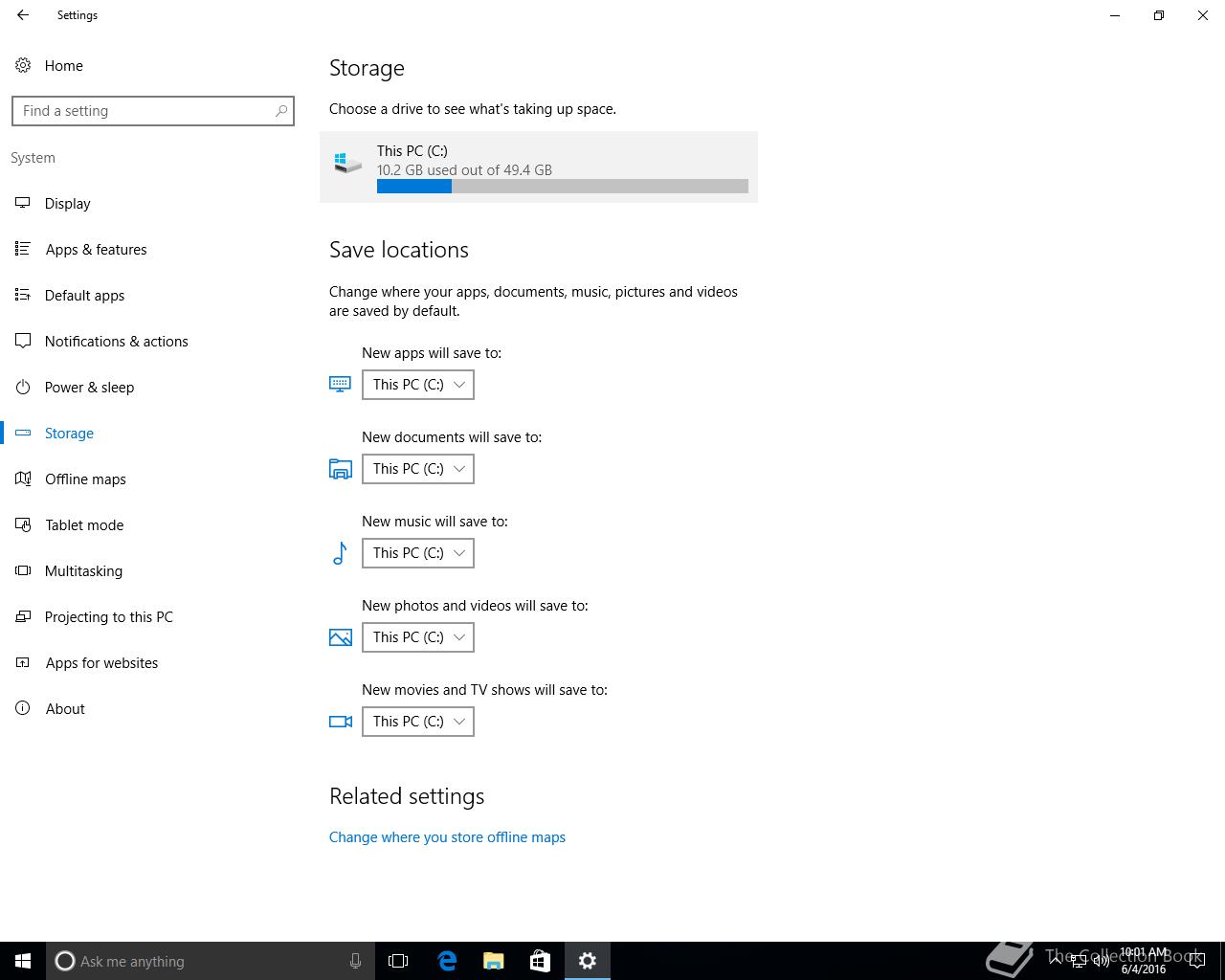Click the About info icon
Viewport: 1225px width, 980px height.
point(23,708)
